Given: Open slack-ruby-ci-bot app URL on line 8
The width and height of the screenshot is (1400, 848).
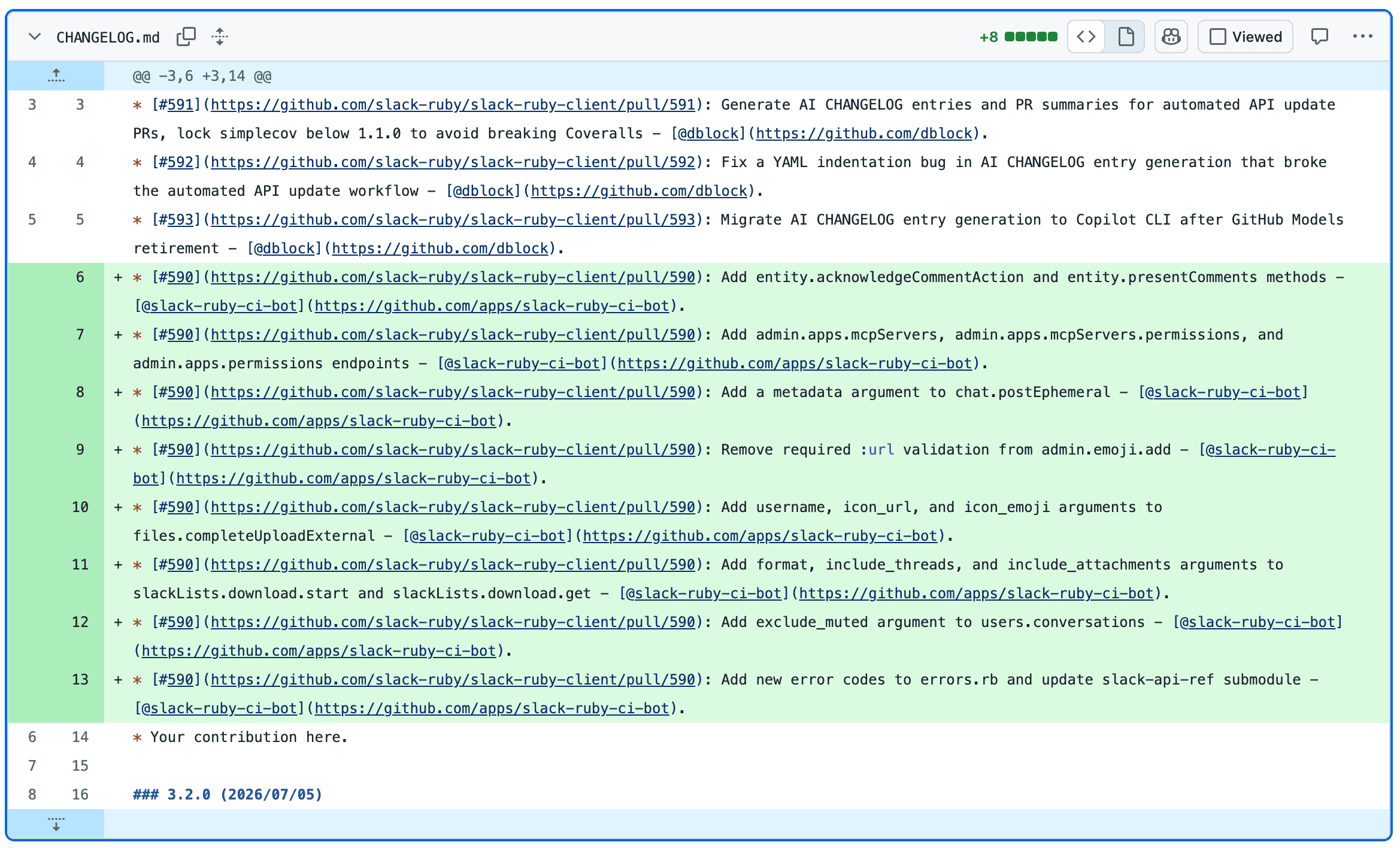Looking at the screenshot, I should pos(319,421).
